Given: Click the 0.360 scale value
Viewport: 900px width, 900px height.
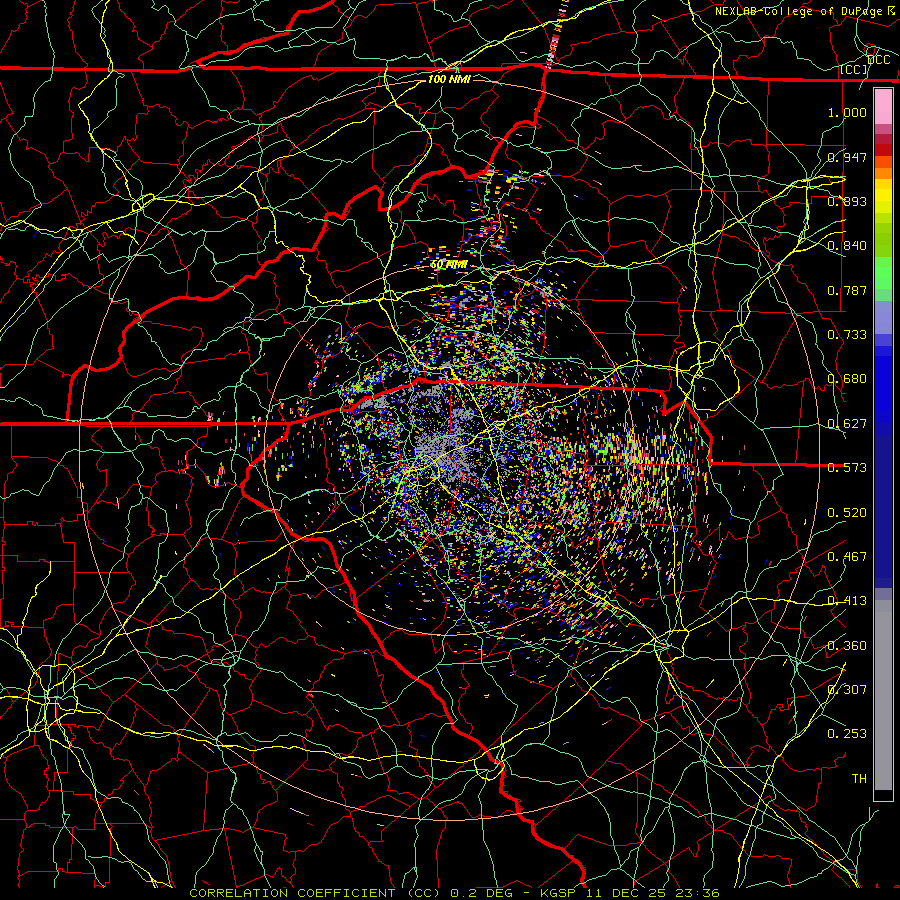Looking at the screenshot, I should 847,646.
